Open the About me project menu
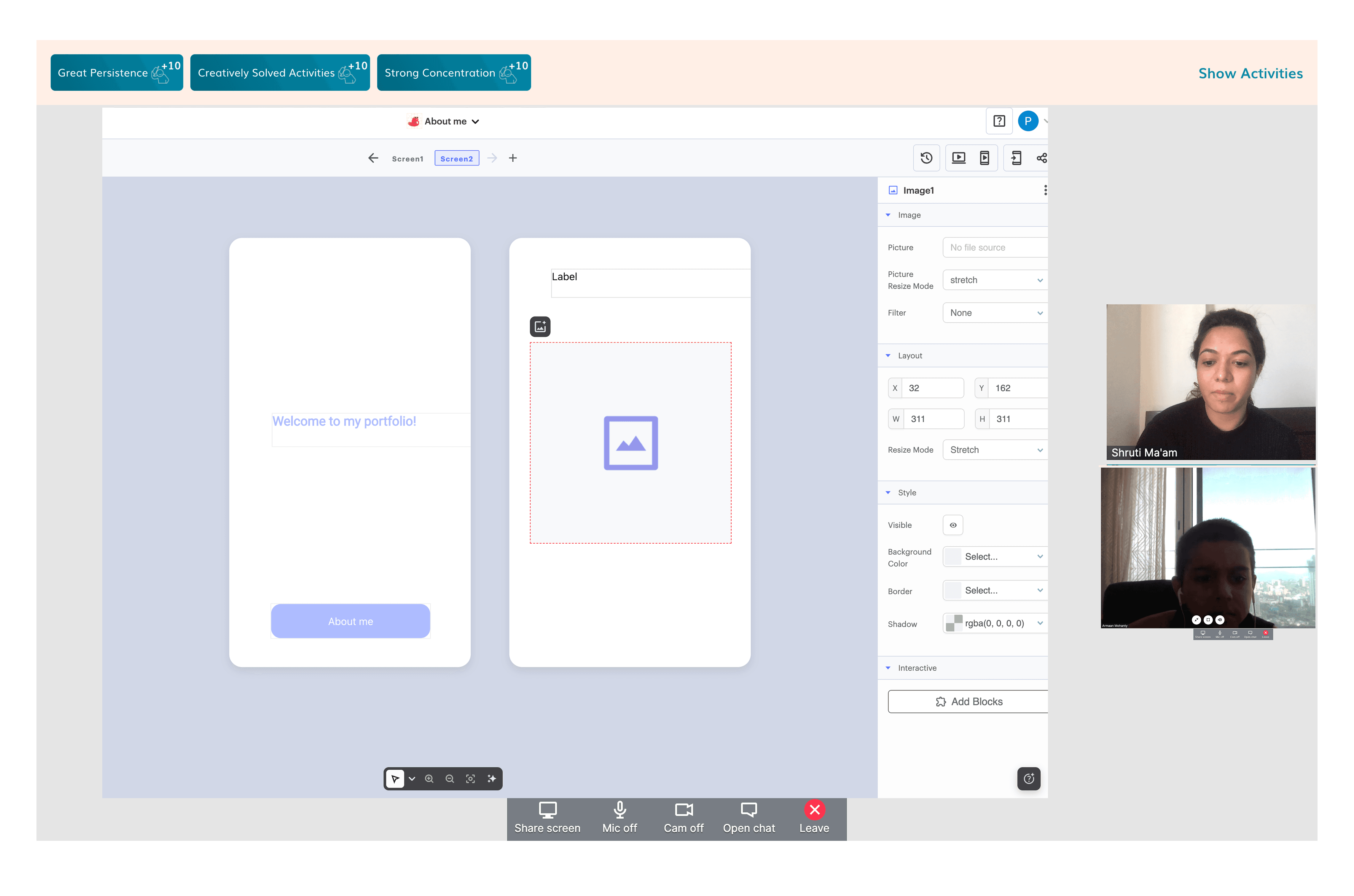The width and height of the screenshot is (1354, 896). (446, 121)
